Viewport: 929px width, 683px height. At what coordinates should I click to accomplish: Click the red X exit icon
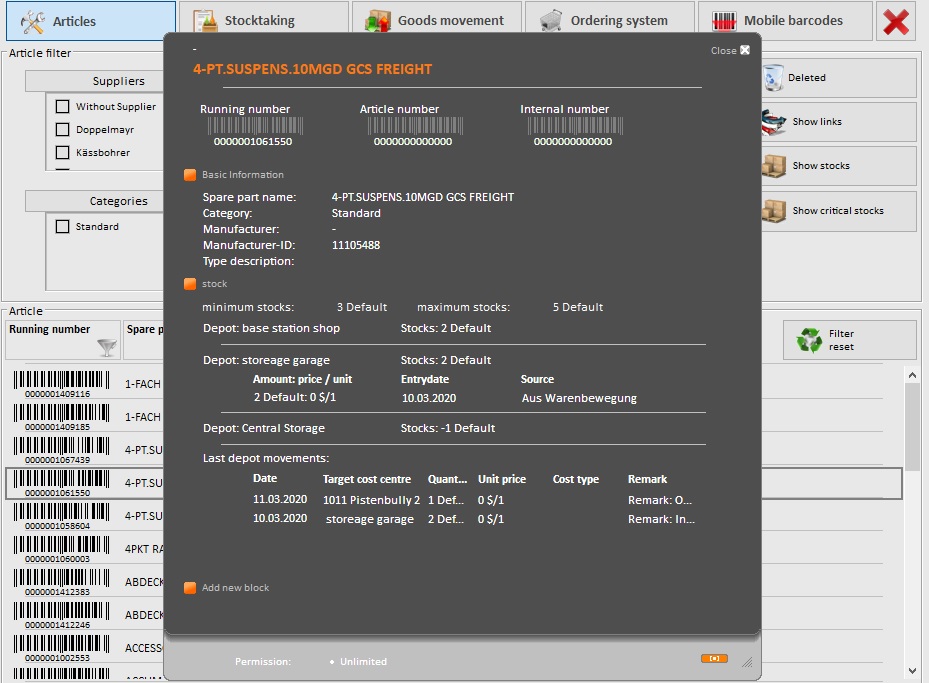coord(895,21)
